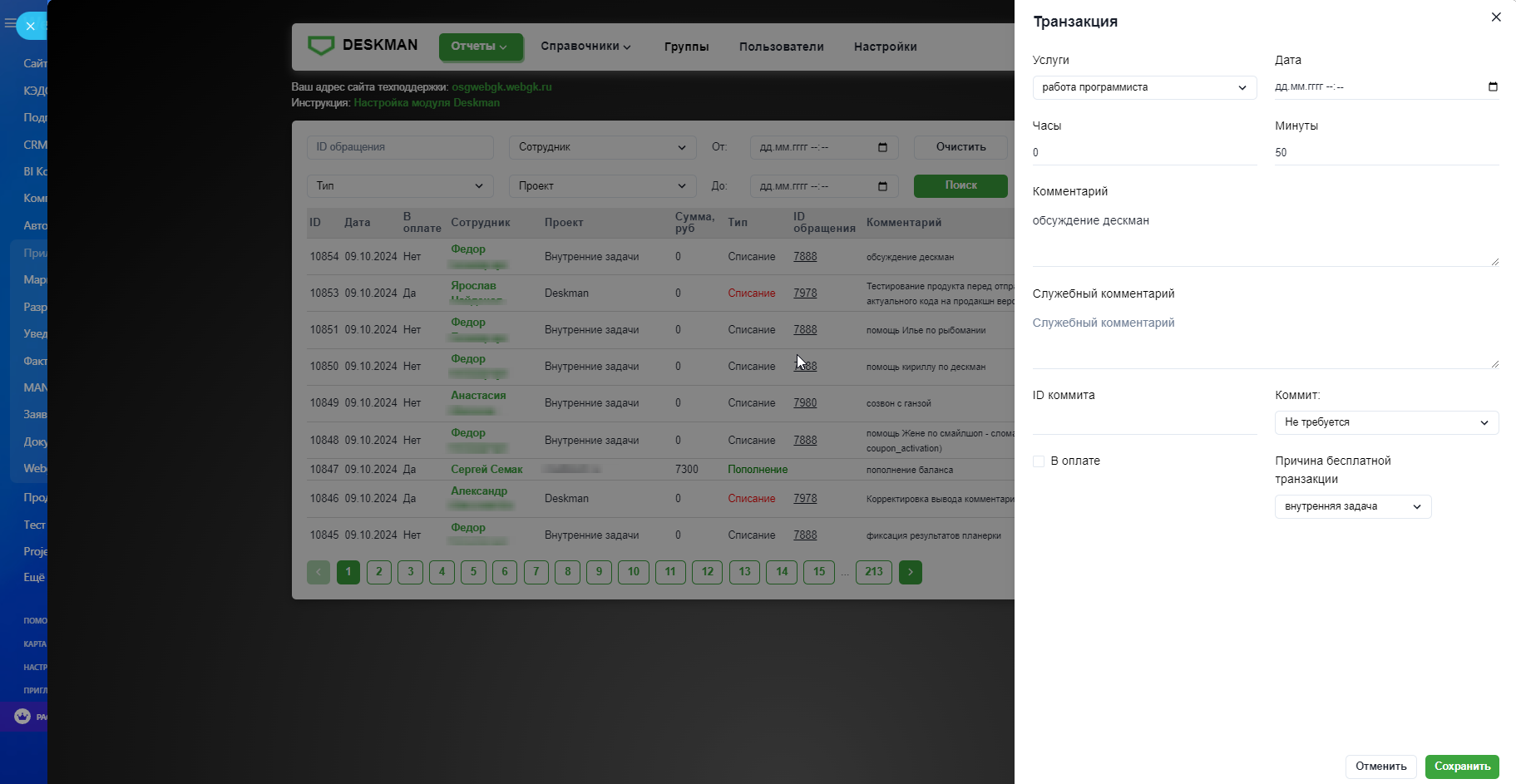Click the Пополнение type in row 10847
The image size is (1516, 784).
(x=758, y=470)
